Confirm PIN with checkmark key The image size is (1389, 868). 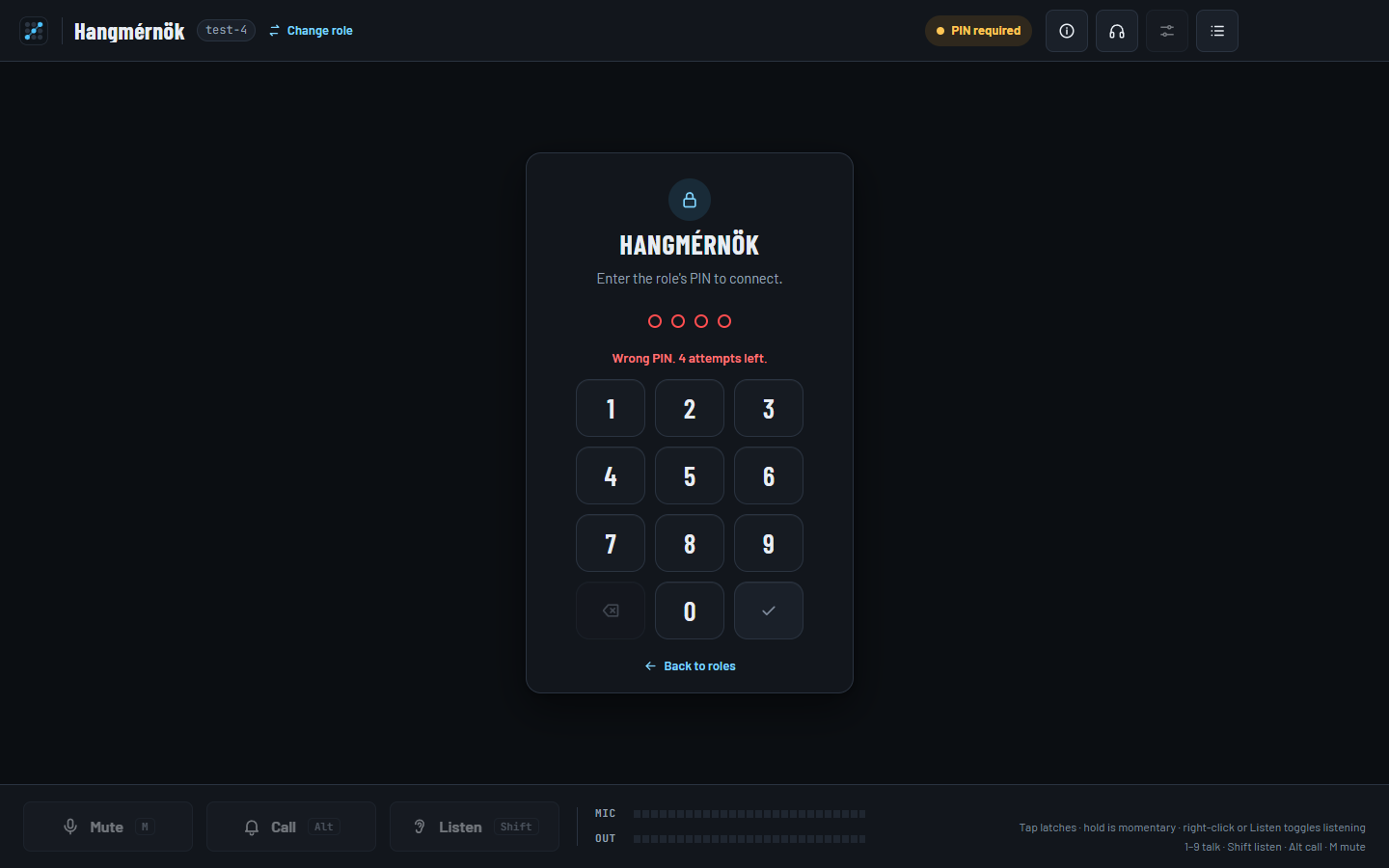pyautogui.click(x=769, y=610)
